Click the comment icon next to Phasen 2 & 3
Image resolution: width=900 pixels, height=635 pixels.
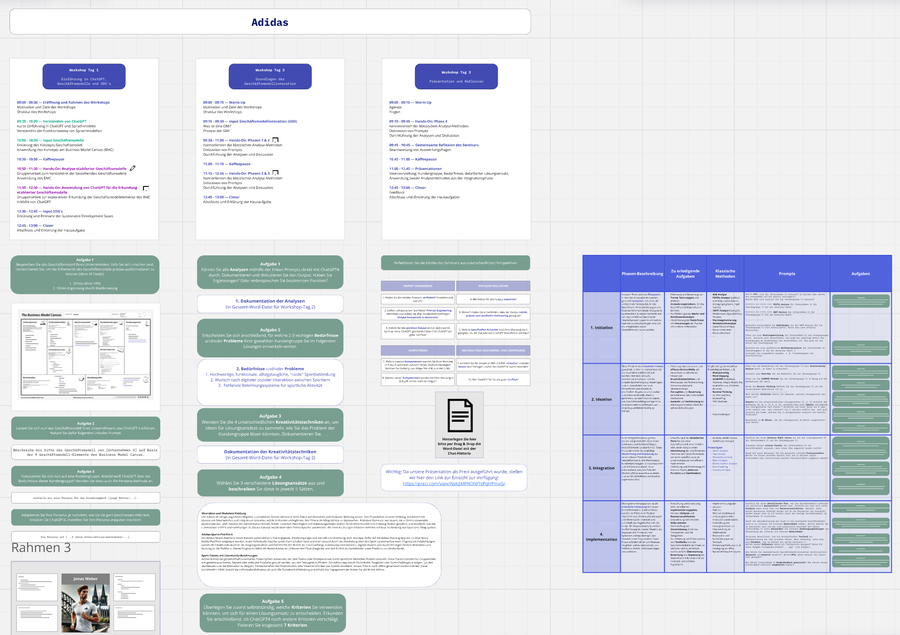276,172
